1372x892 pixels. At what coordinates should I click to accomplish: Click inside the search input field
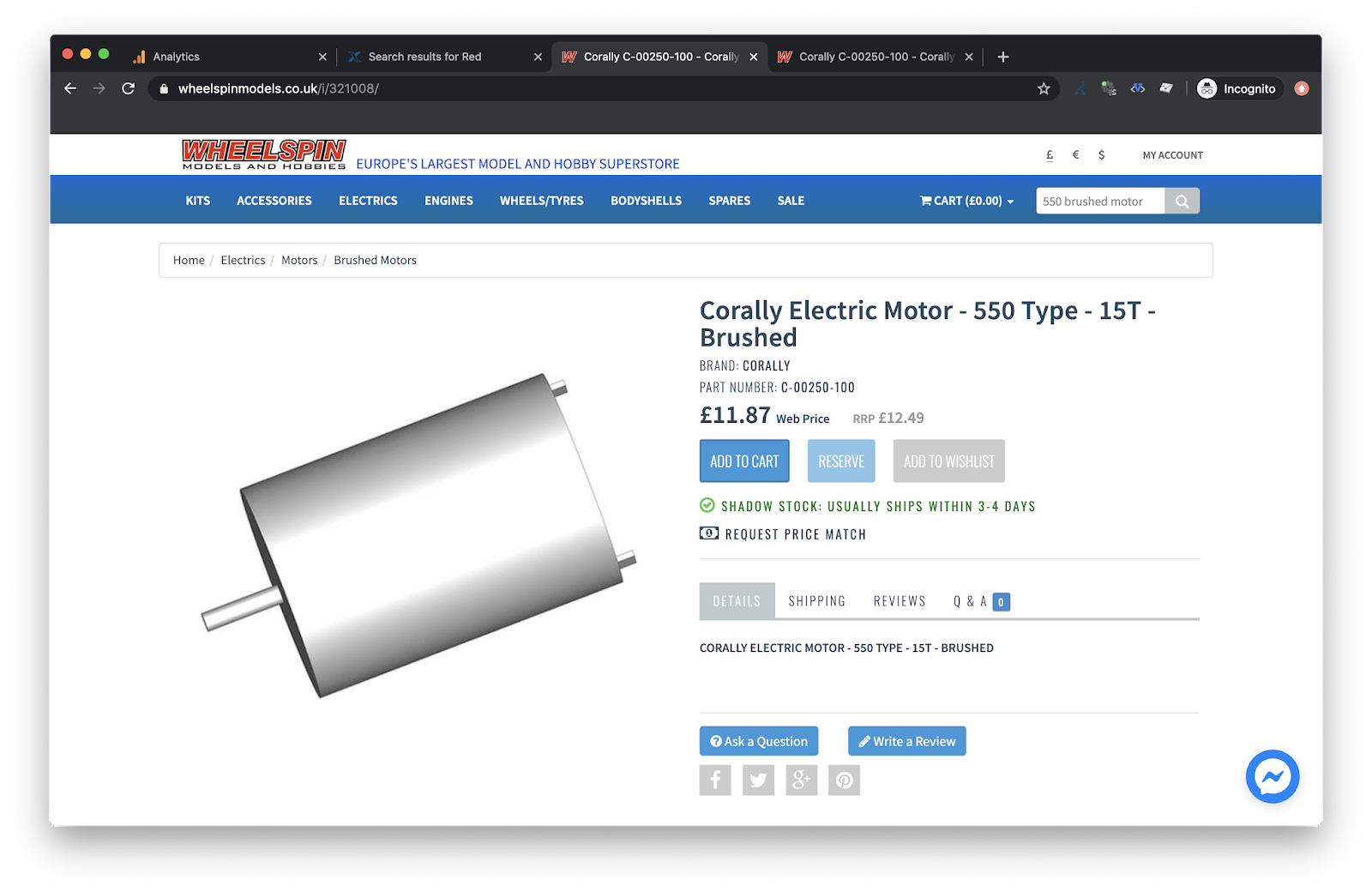1100,200
